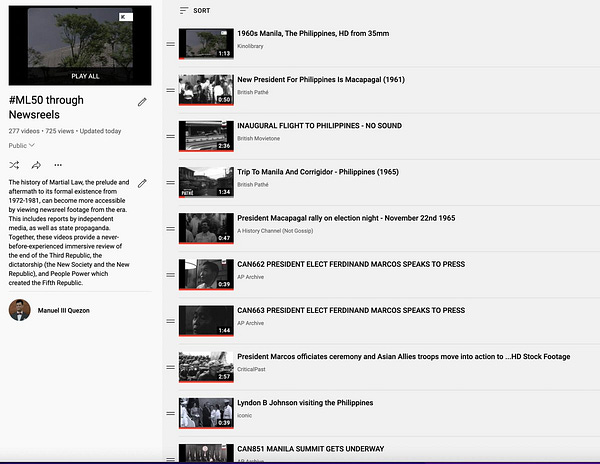Open thumbnail of CAN663 Marcos press video

[206, 321]
